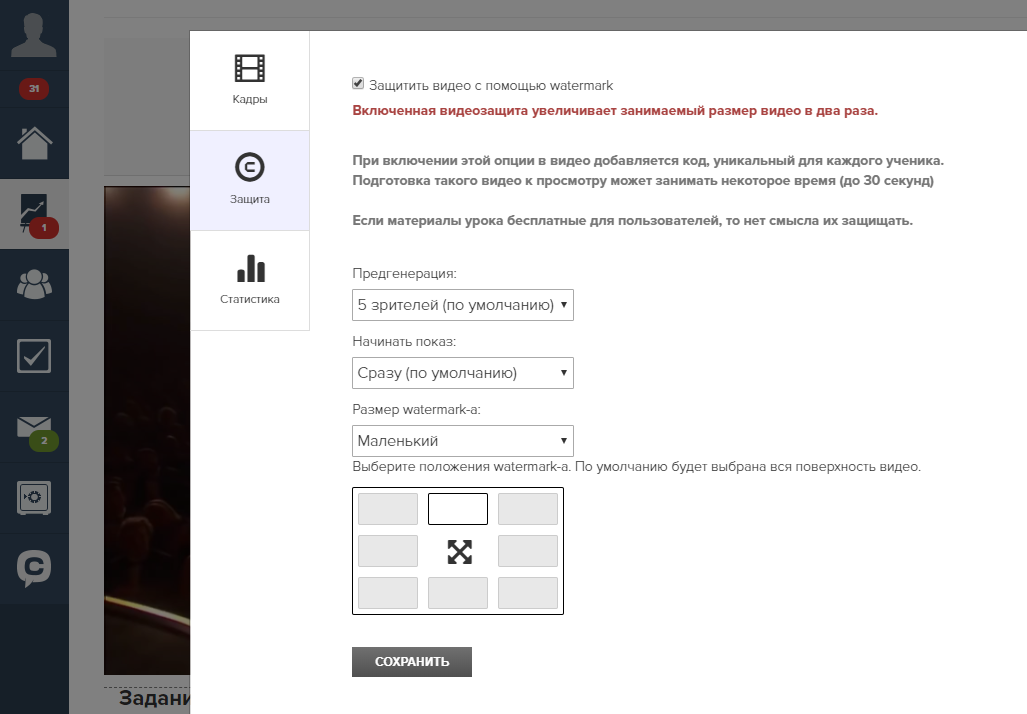The image size is (1027, 714).
Task: Select bottom-left watermark position cell
Action: (x=388, y=593)
